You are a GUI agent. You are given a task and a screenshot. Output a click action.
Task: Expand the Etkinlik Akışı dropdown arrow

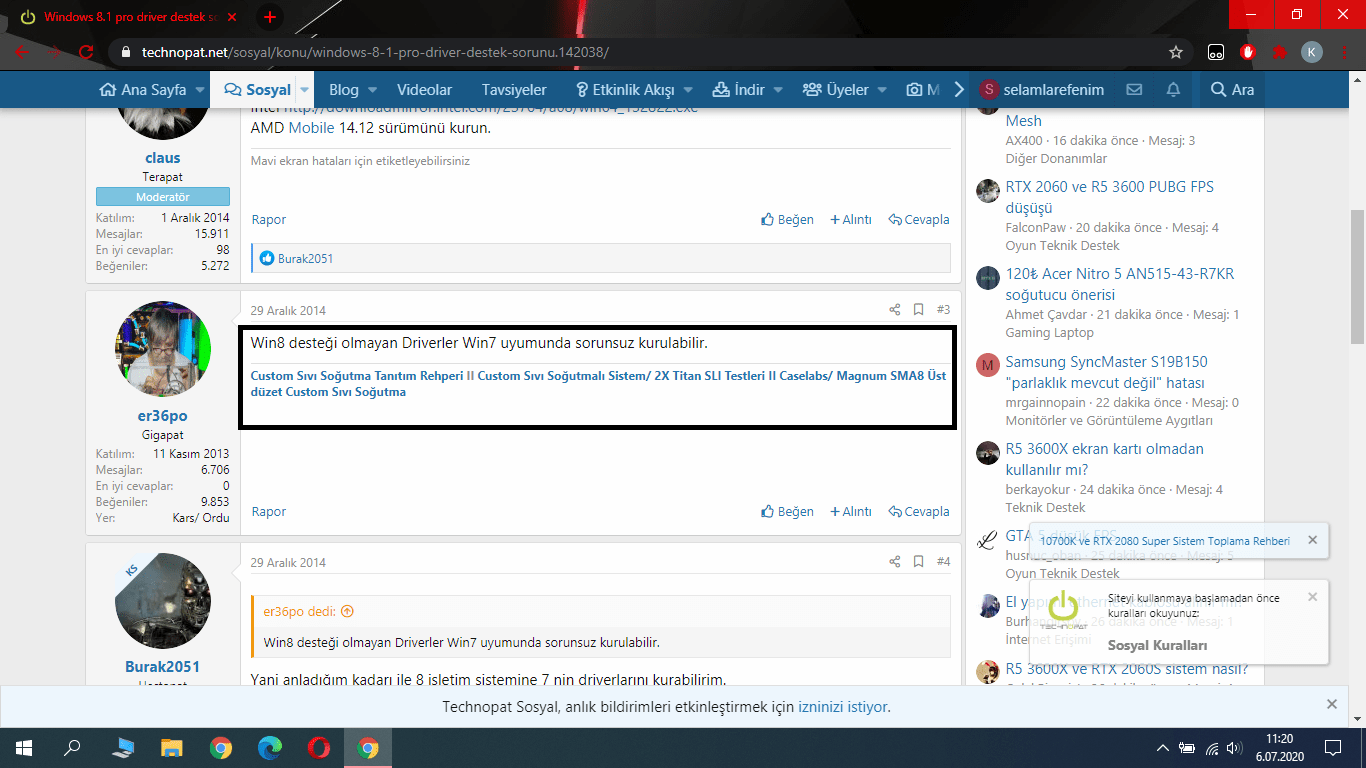[x=688, y=90]
